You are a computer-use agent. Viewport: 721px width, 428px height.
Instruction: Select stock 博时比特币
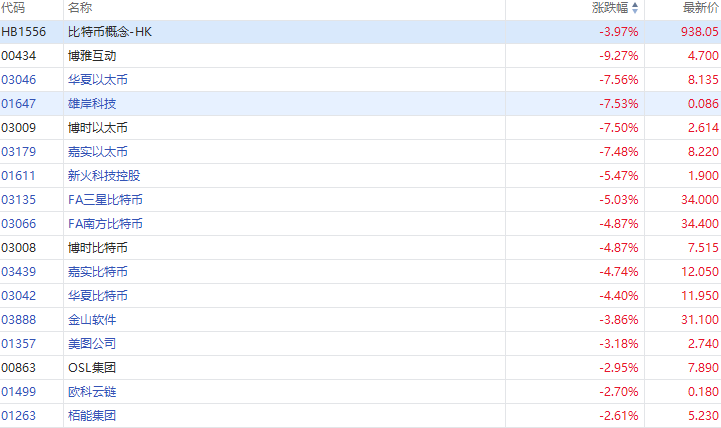click(98, 247)
